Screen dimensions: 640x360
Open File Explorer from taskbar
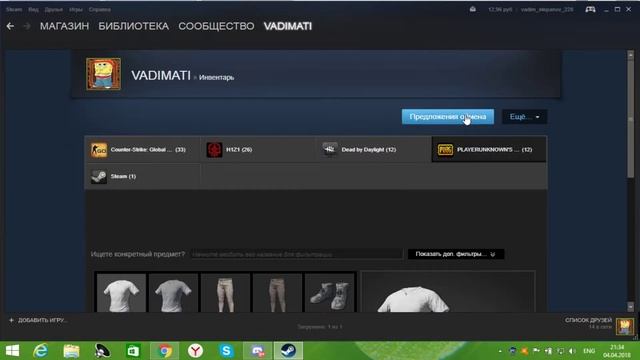tap(71, 351)
